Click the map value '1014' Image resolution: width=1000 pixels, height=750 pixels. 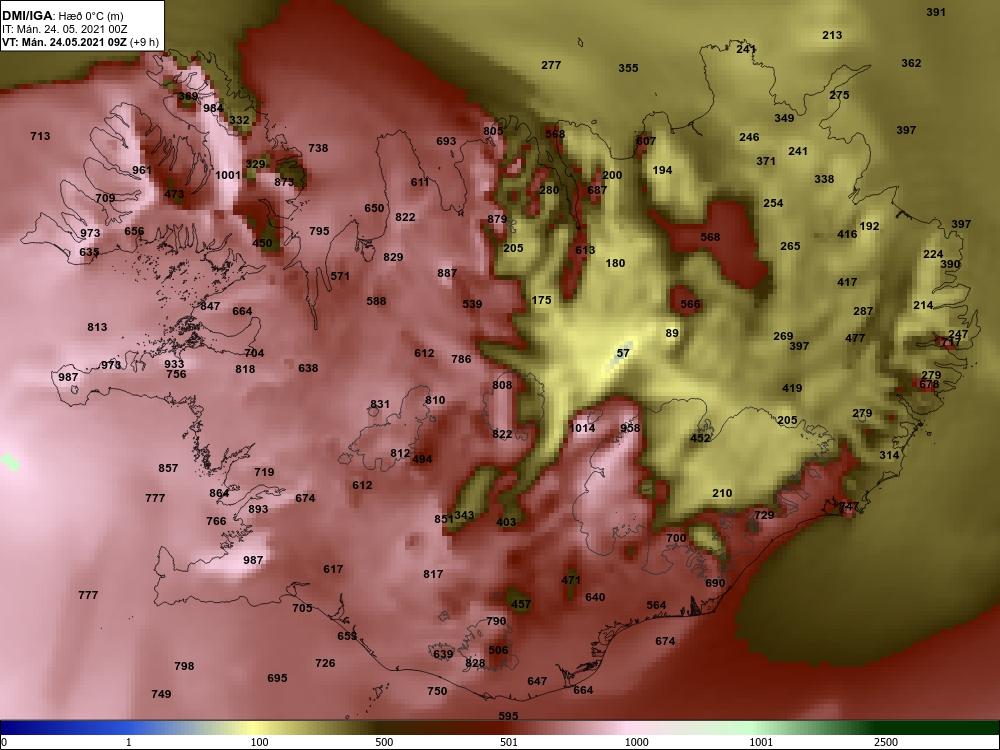tap(582, 427)
